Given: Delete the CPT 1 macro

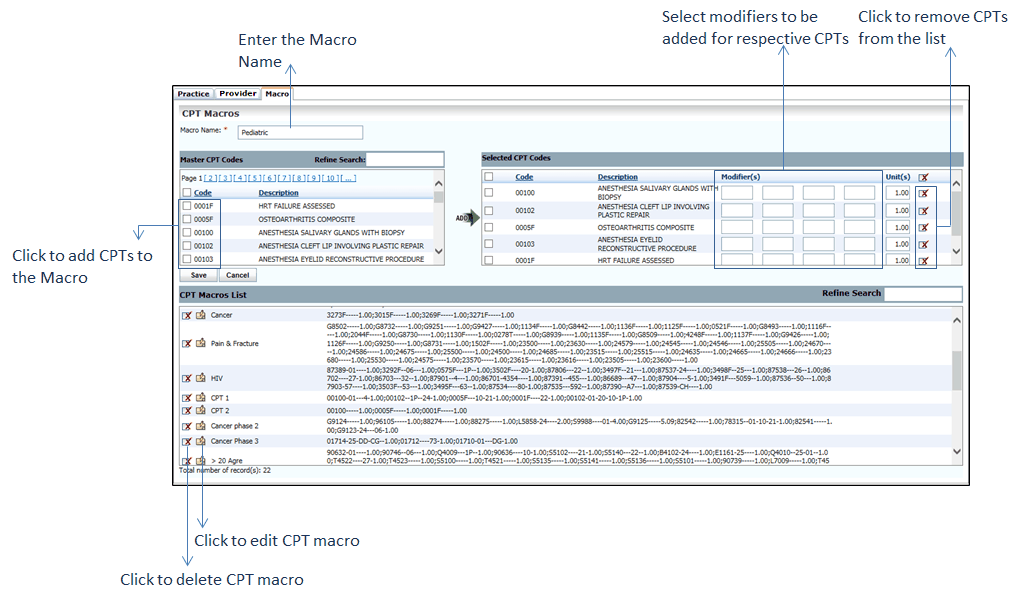Looking at the screenshot, I should click(187, 398).
